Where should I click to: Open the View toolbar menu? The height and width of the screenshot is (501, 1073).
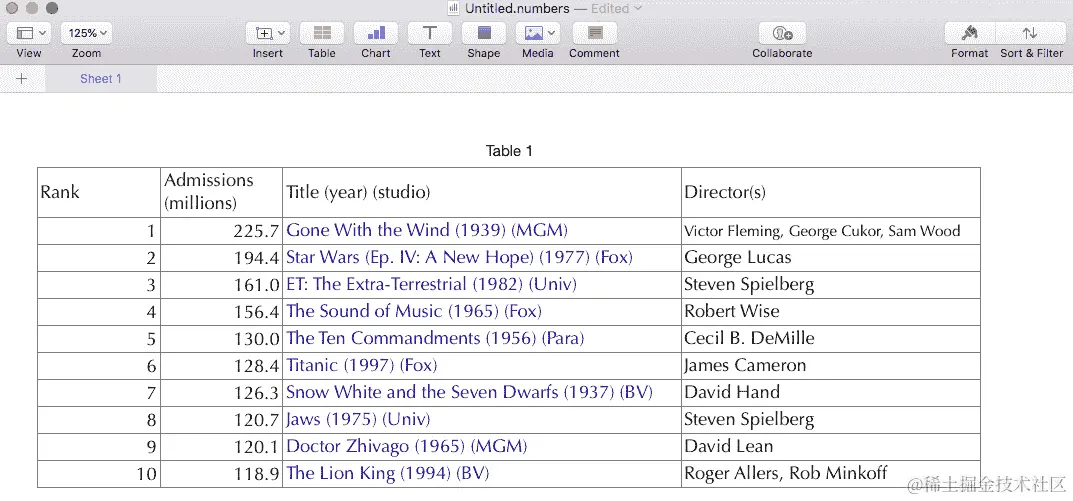tap(31, 33)
